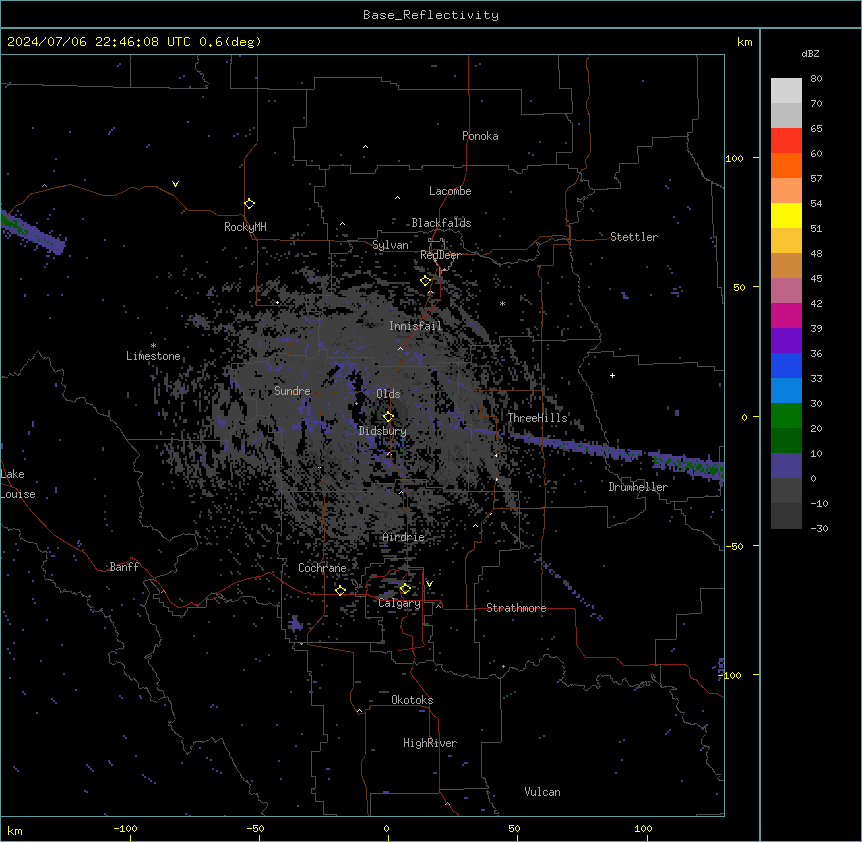
Task: Click the dBZ legend heading
Action: [810, 54]
